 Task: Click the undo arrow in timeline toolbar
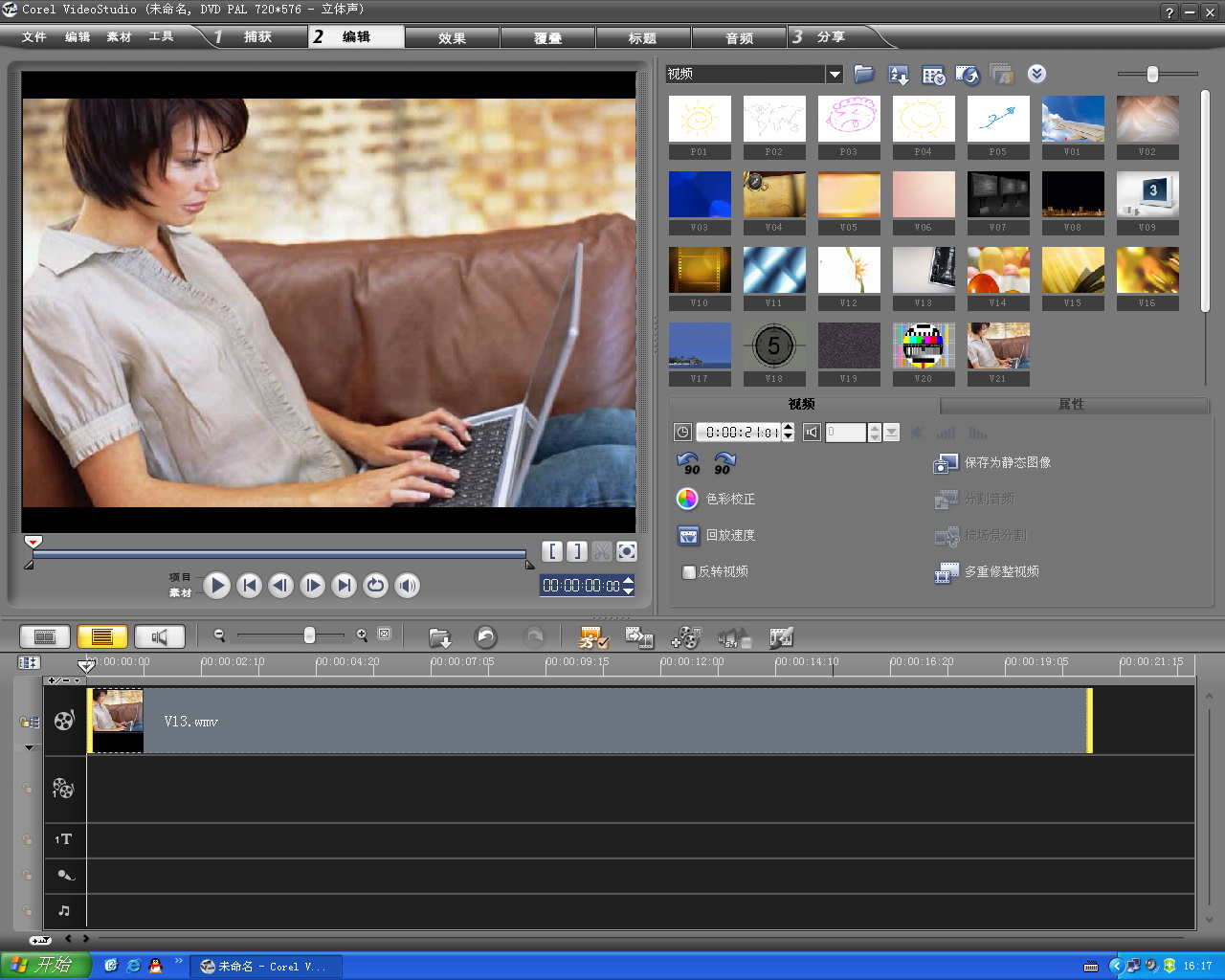pos(486,636)
